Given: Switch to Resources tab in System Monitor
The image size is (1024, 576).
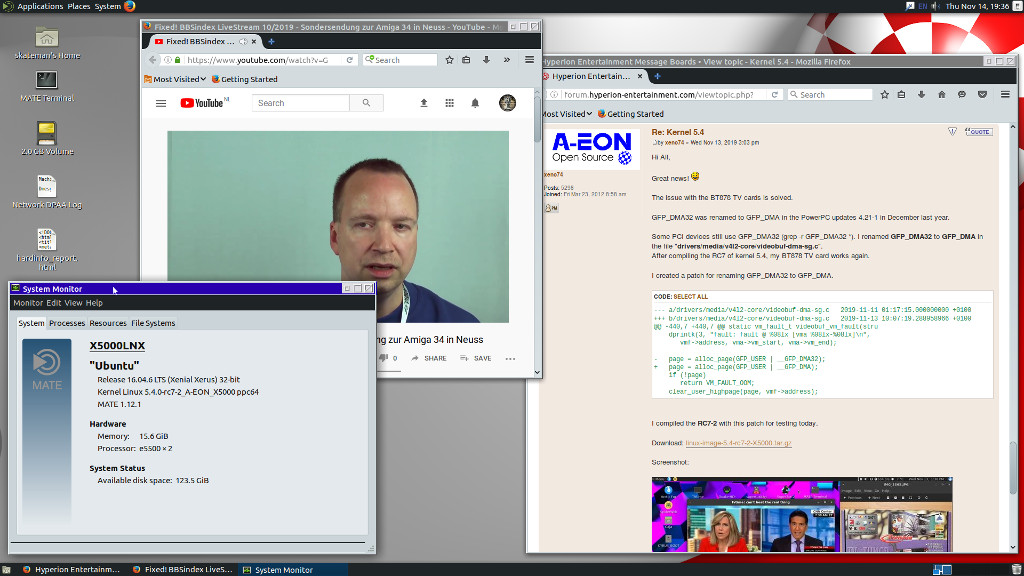Looking at the screenshot, I should [x=108, y=323].
